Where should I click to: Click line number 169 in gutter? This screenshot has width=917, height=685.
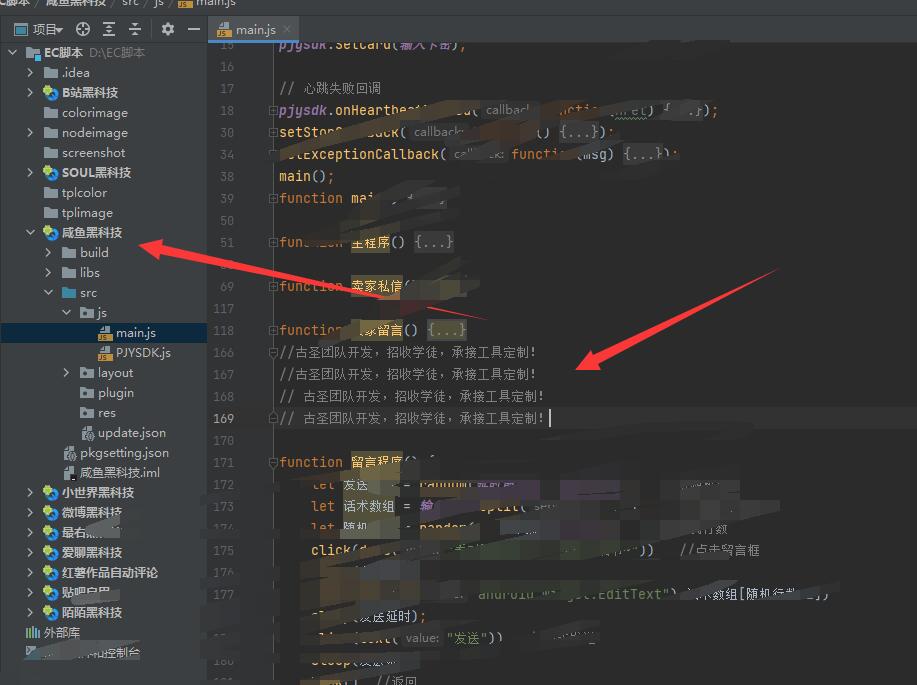coord(223,419)
